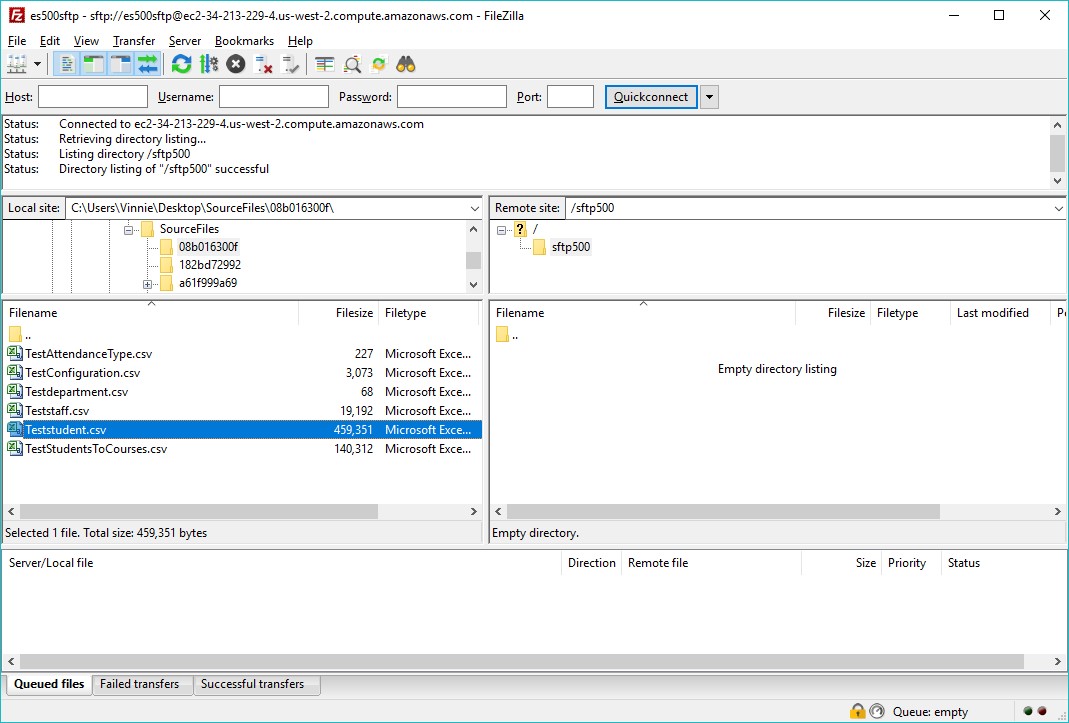Expand the a61f999a69 folder node

click(147, 284)
